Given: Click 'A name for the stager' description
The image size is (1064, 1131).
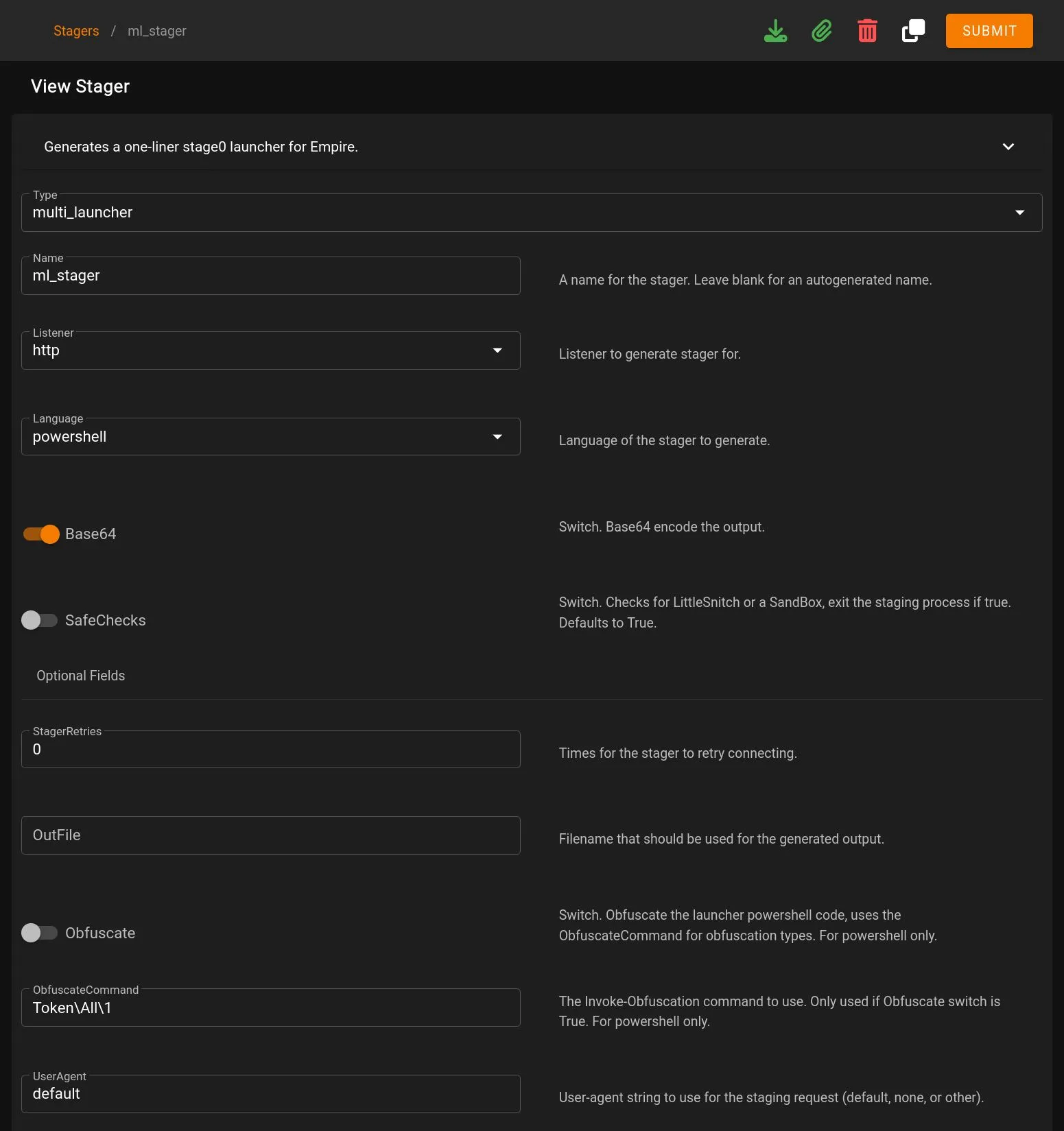Looking at the screenshot, I should (745, 280).
